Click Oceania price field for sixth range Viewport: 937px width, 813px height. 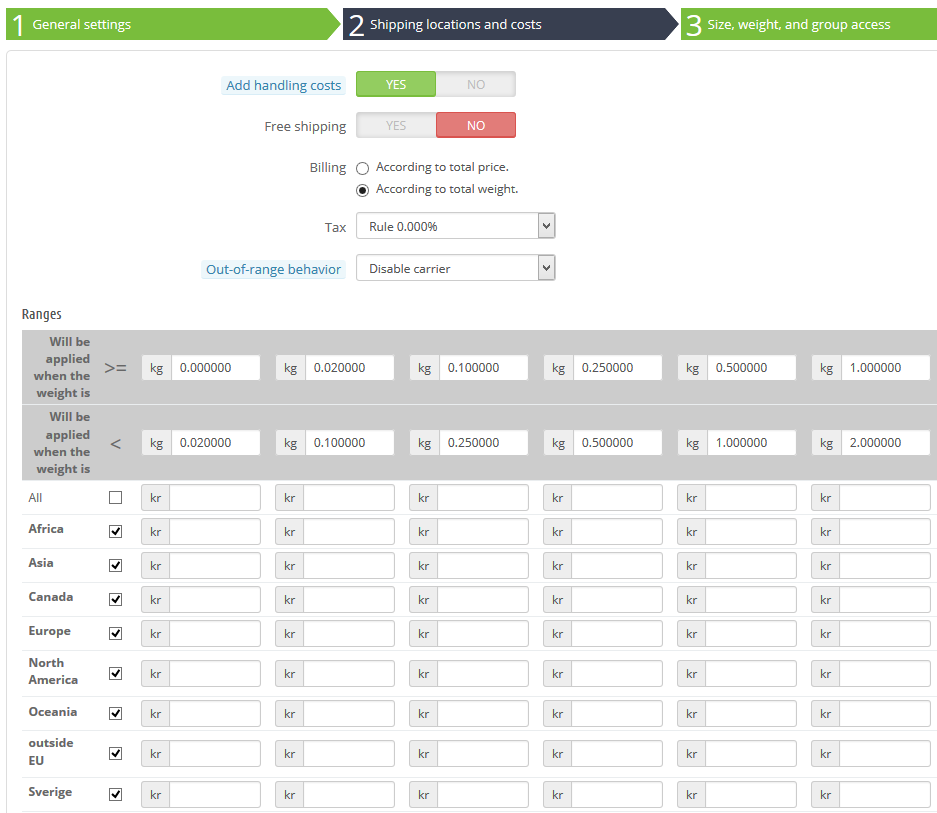[884, 714]
